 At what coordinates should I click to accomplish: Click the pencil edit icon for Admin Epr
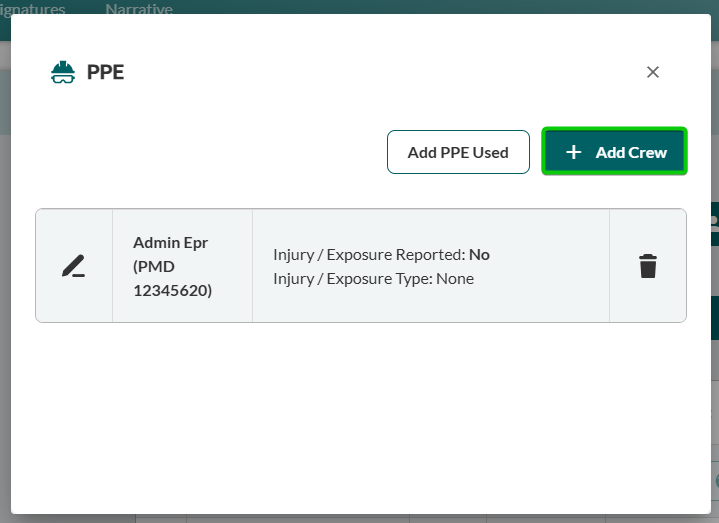73,266
